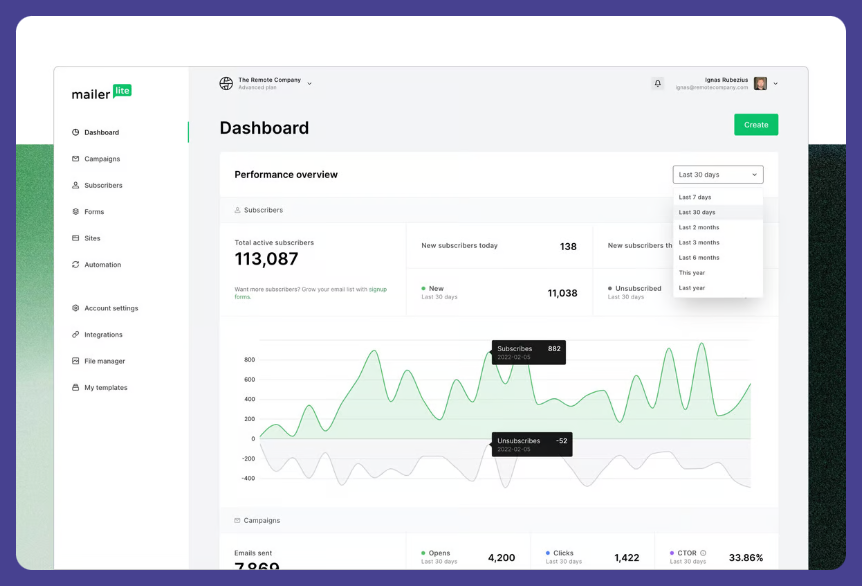Screen dimensions: 862x586
Task: Click the My templates icon
Action: click(75, 387)
